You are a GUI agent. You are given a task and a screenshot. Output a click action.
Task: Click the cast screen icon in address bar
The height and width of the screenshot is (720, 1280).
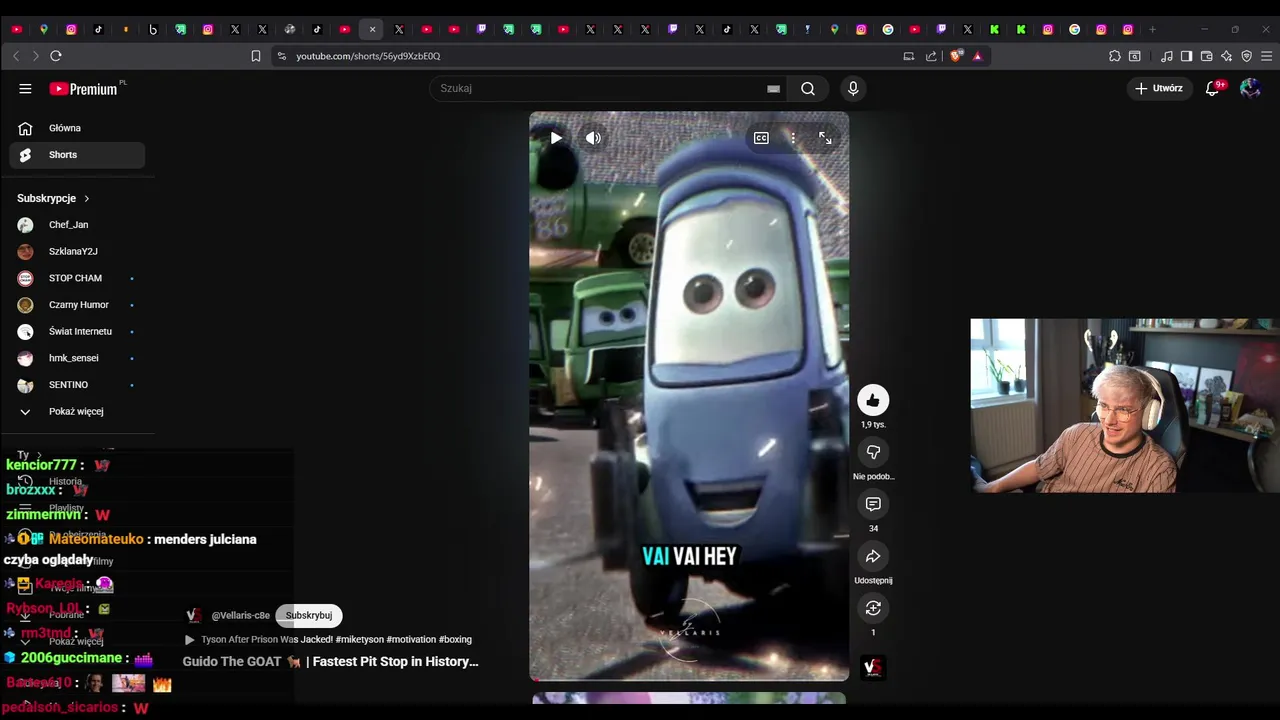pyautogui.click(x=909, y=56)
